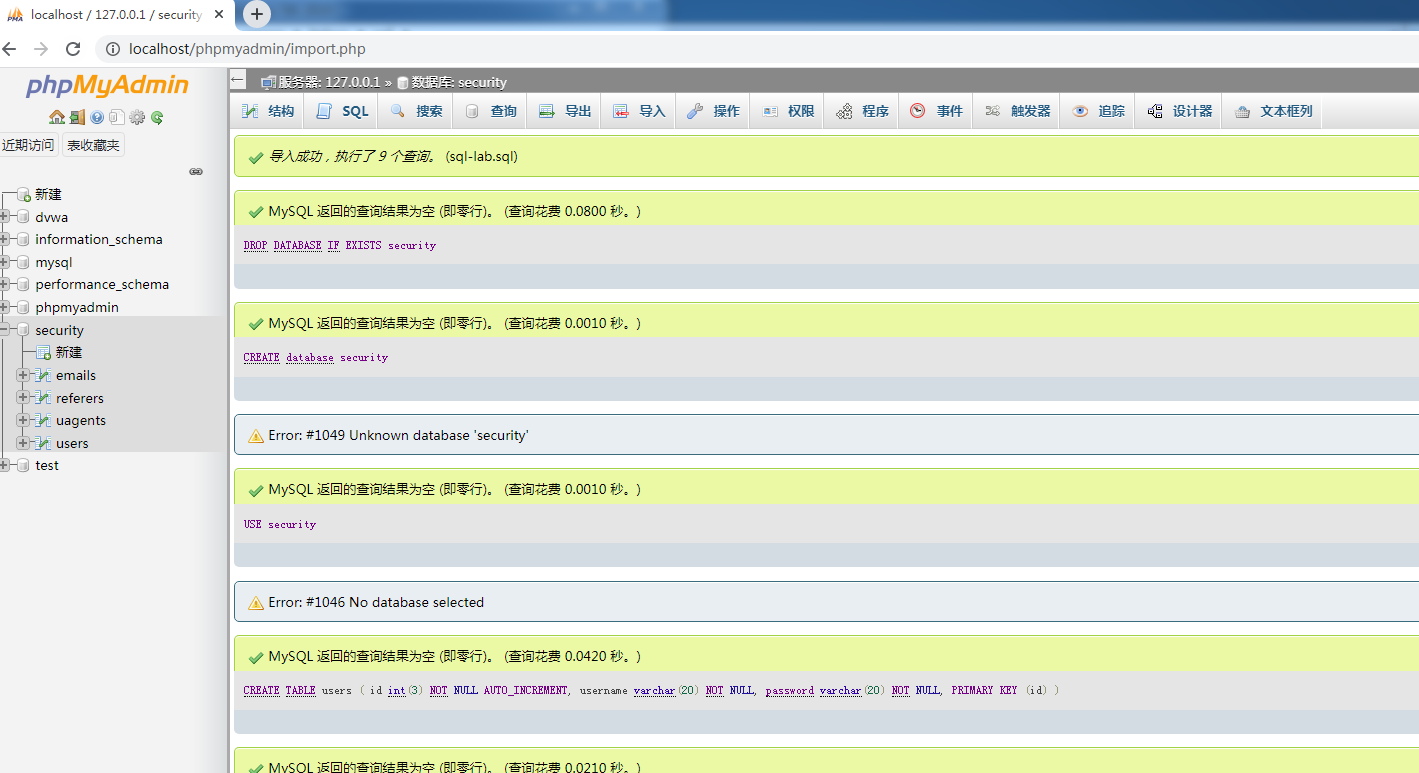Viewport: 1419px width, 773px height.
Task: Select the logout door icon
Action: [78, 117]
